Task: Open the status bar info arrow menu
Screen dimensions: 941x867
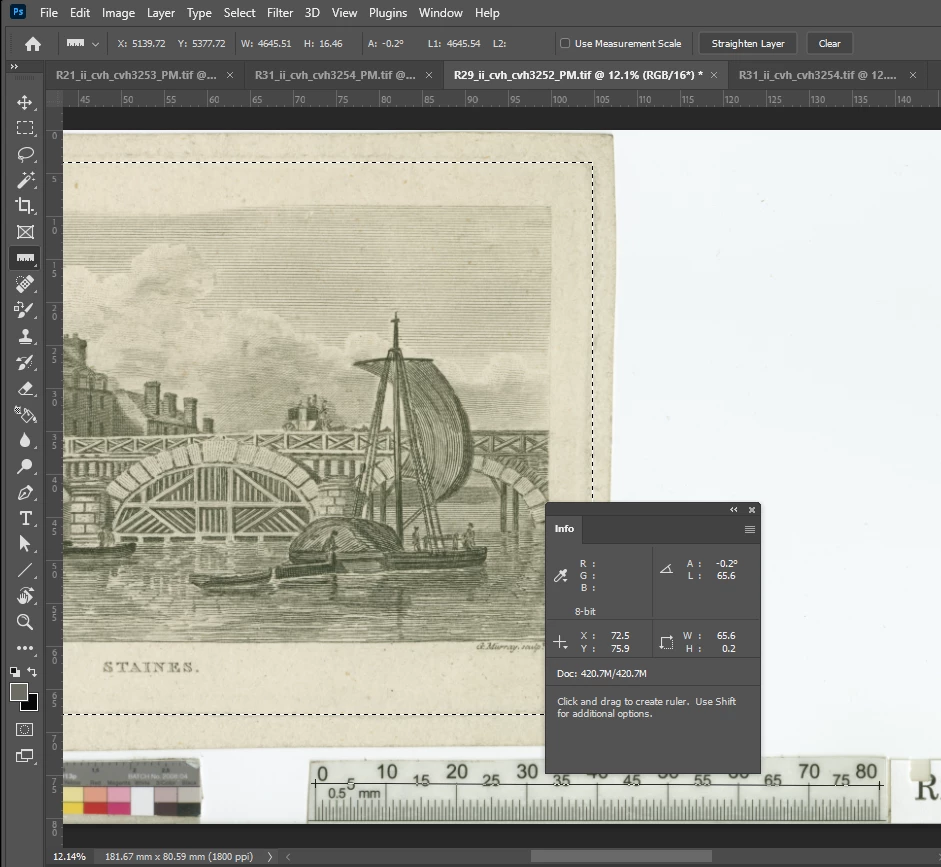Action: click(269, 857)
